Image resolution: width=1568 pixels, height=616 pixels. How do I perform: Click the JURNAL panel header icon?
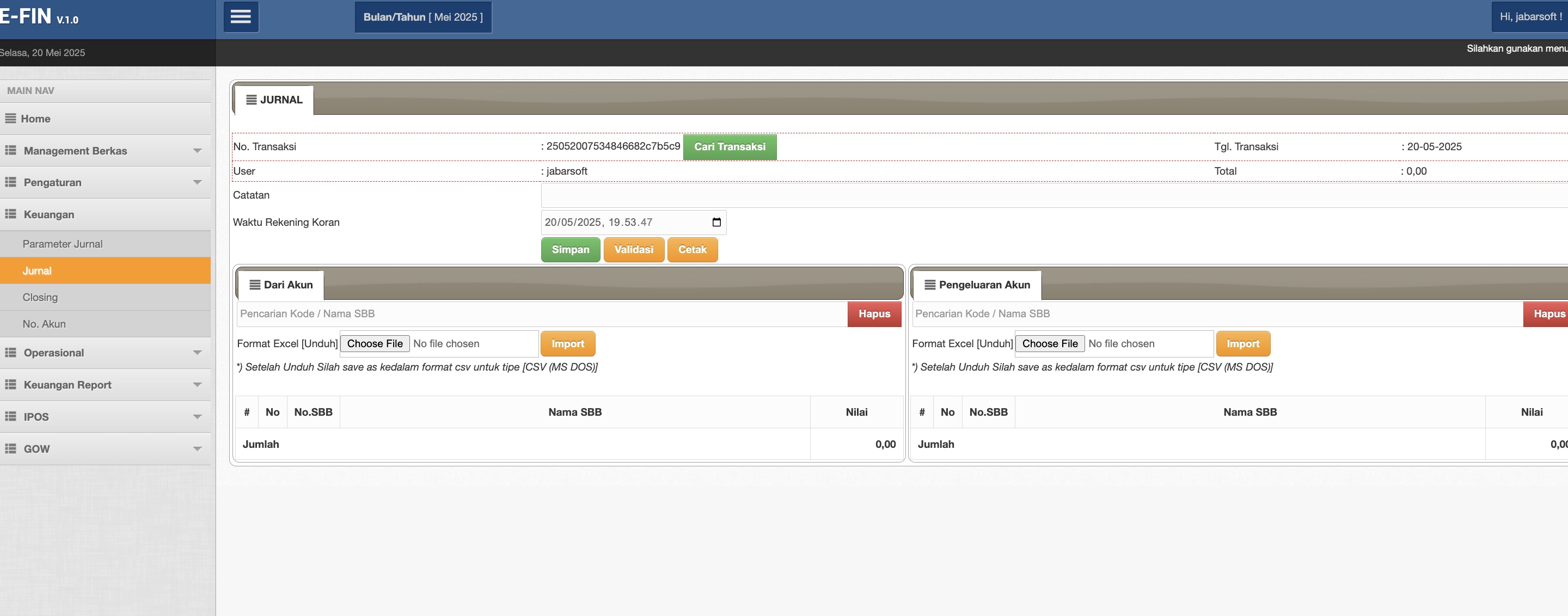[251, 100]
